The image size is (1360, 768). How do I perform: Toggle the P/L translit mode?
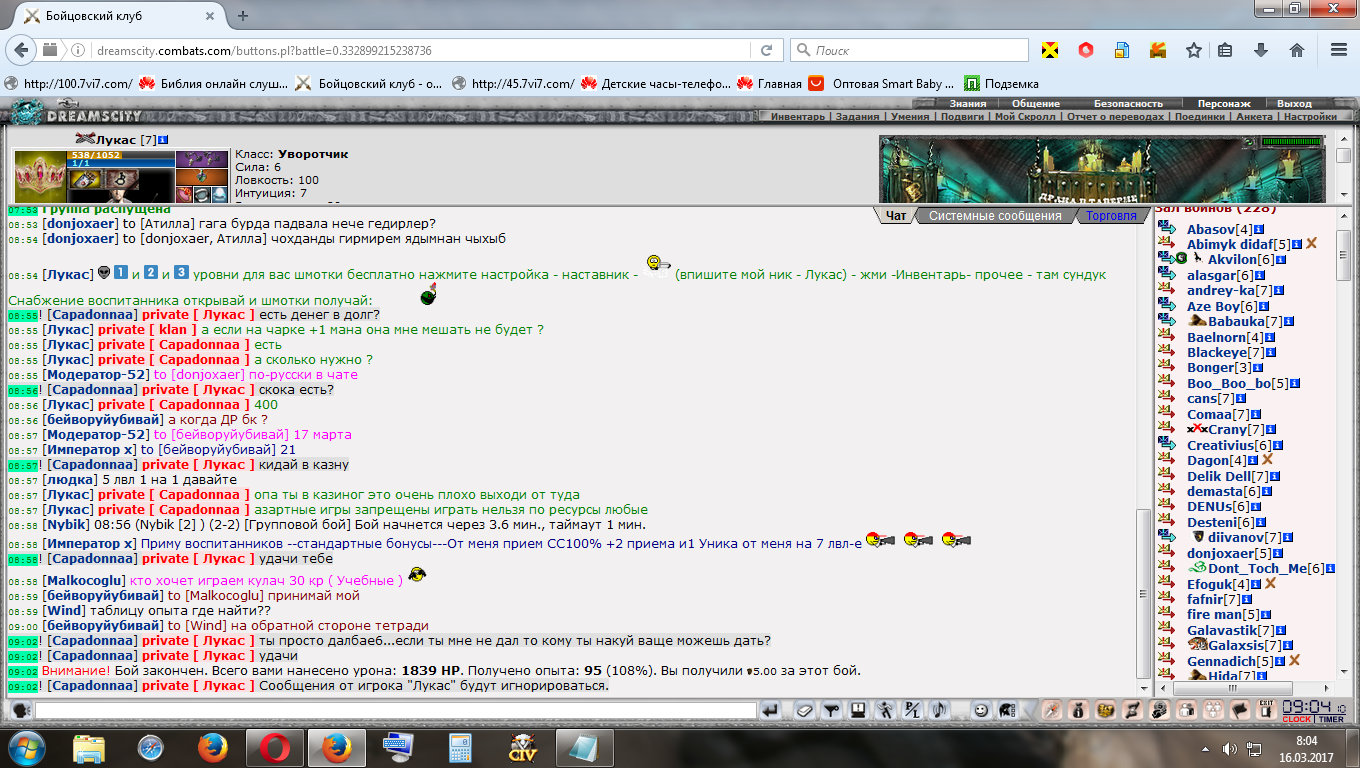[911, 710]
